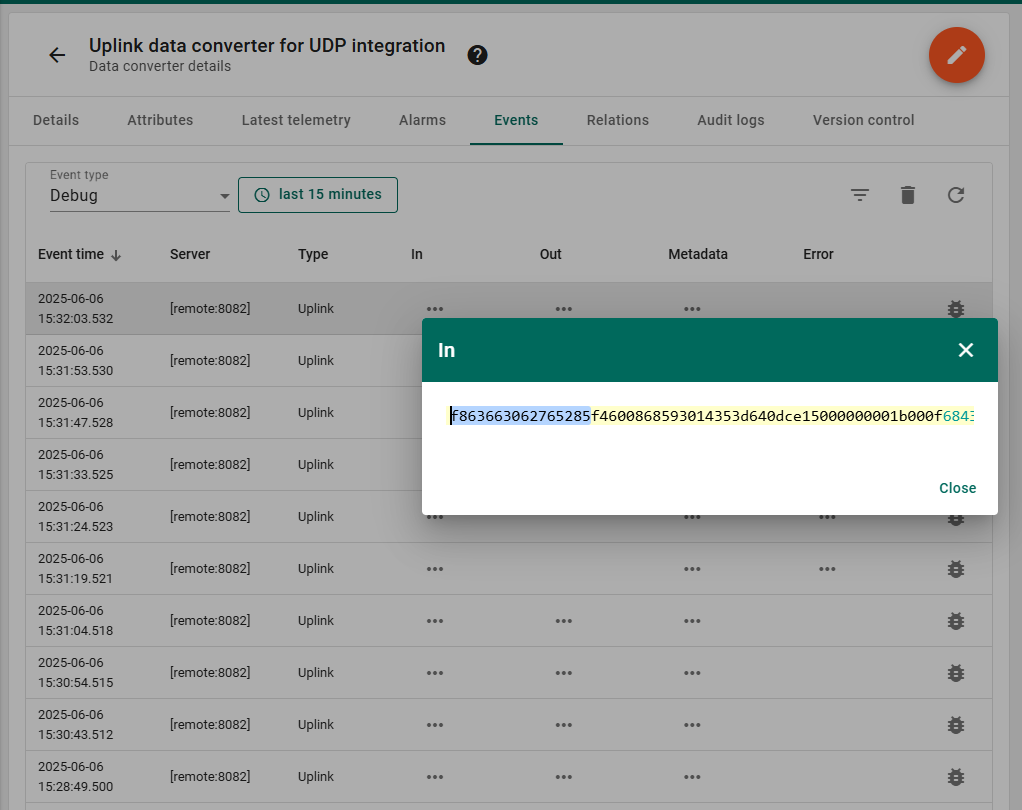Screen dimensions: 1022x810
Task: Click the Metadata column header
Action: pyautogui.click(x=697, y=255)
